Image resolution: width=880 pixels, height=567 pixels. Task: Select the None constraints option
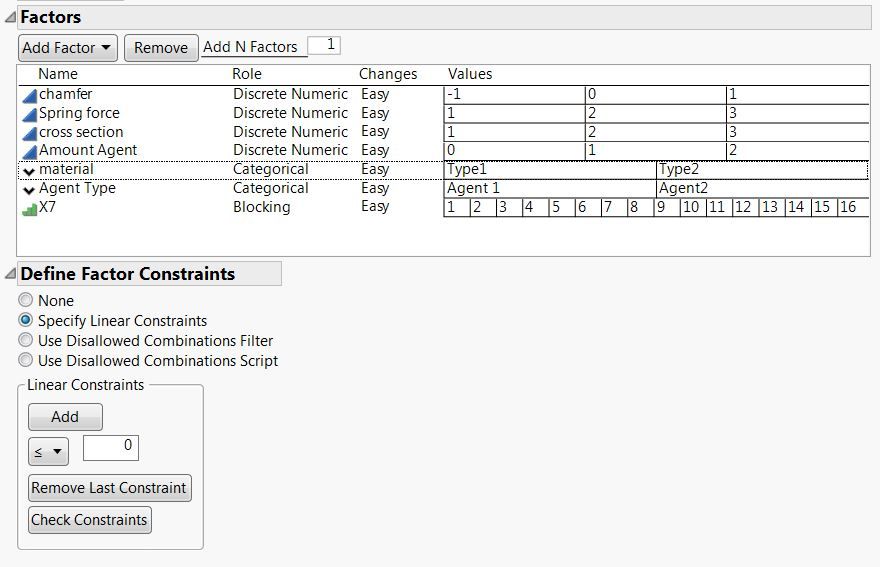[26, 301]
